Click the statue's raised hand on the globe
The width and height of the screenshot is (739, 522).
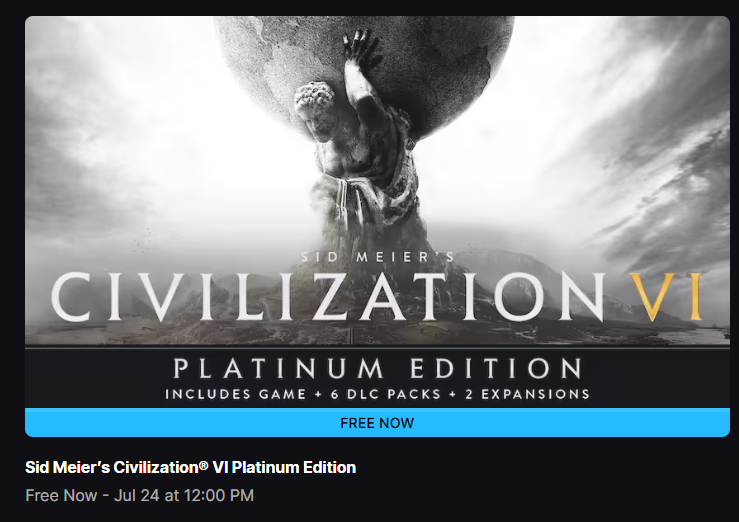tap(359, 47)
